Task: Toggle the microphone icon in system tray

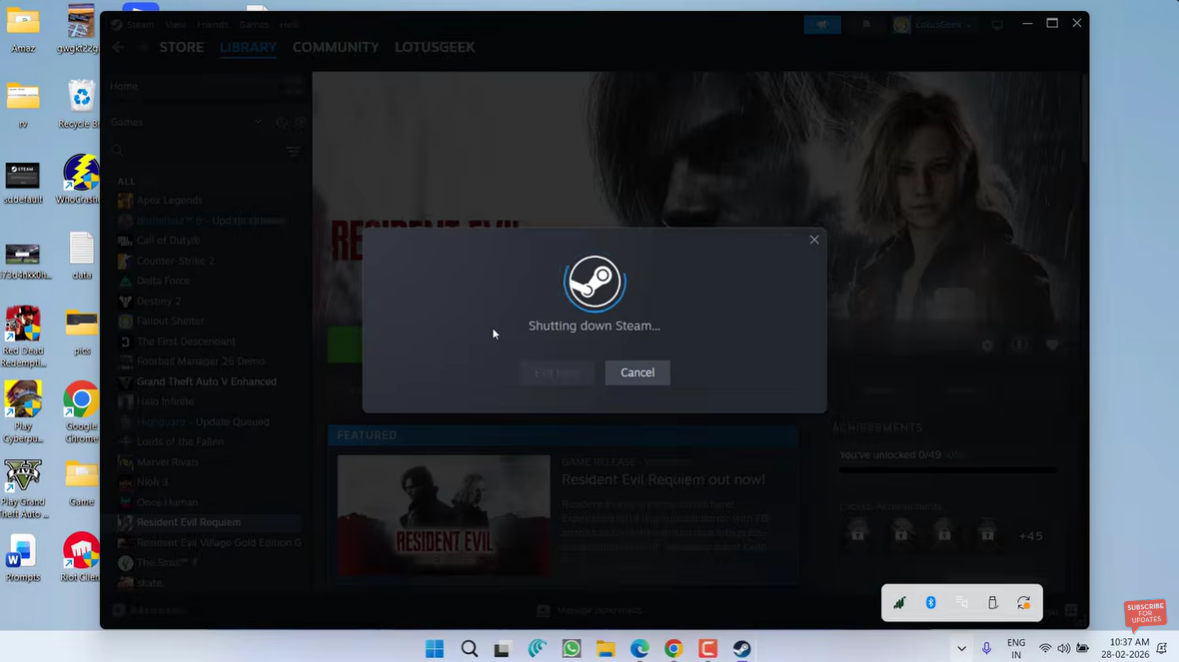Action: [x=986, y=649]
